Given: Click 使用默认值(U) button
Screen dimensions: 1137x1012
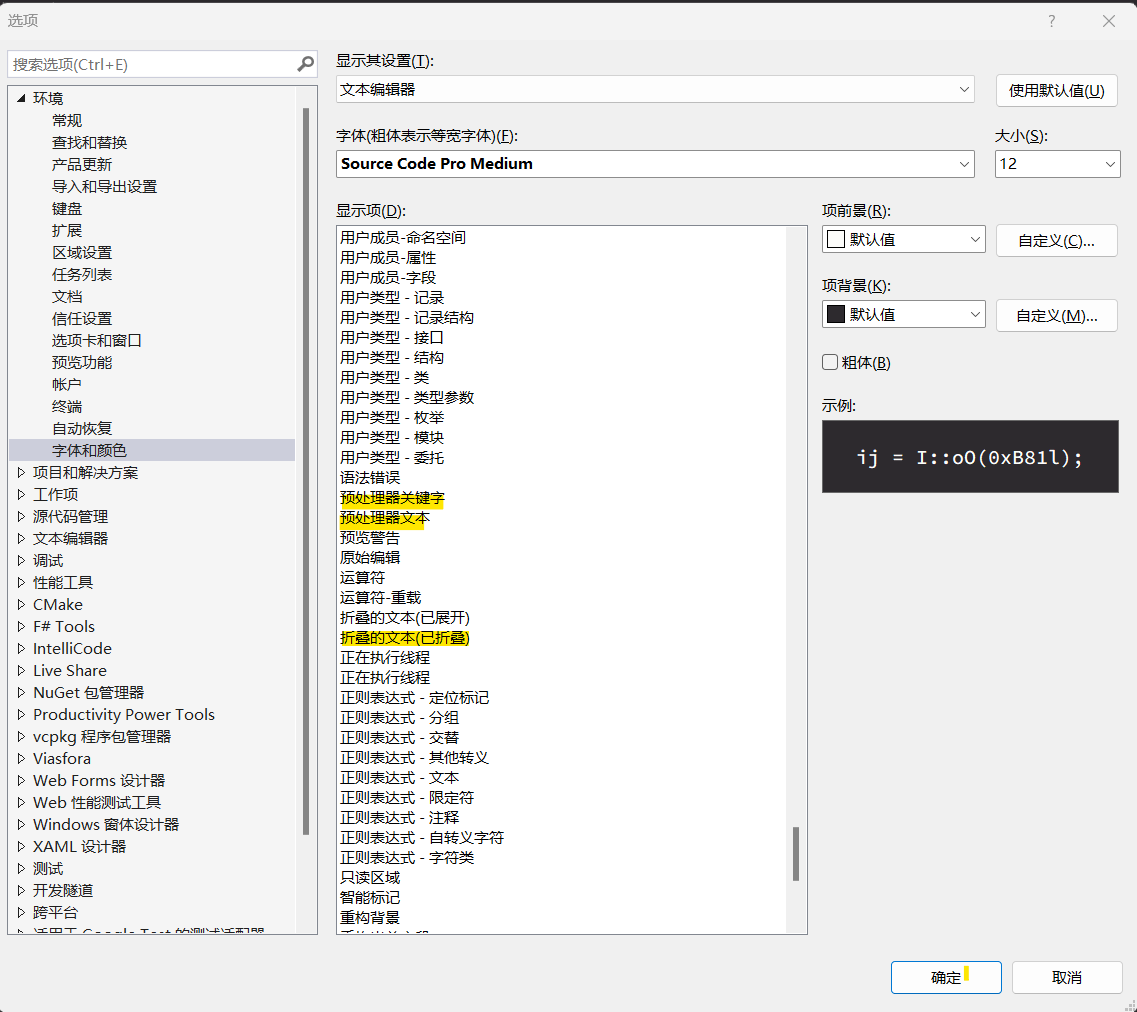Looking at the screenshot, I should 1057,90.
